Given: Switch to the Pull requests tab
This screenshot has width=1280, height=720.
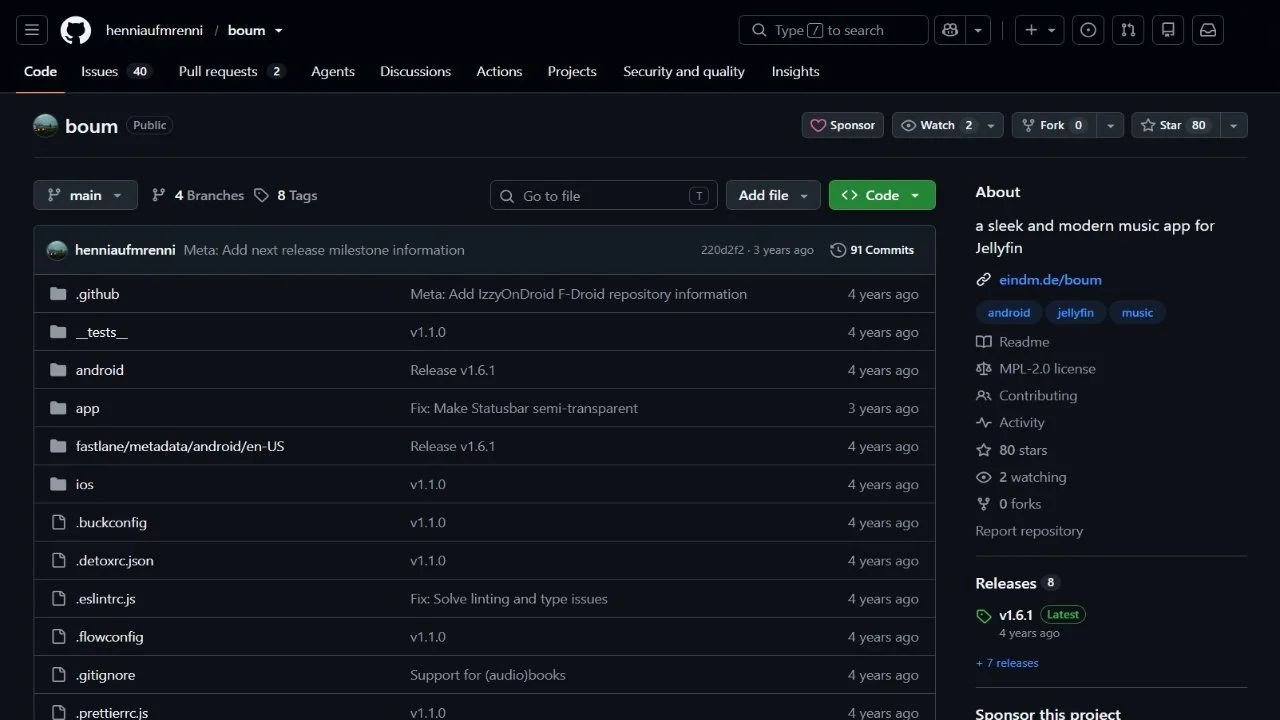Looking at the screenshot, I should click(231, 71).
